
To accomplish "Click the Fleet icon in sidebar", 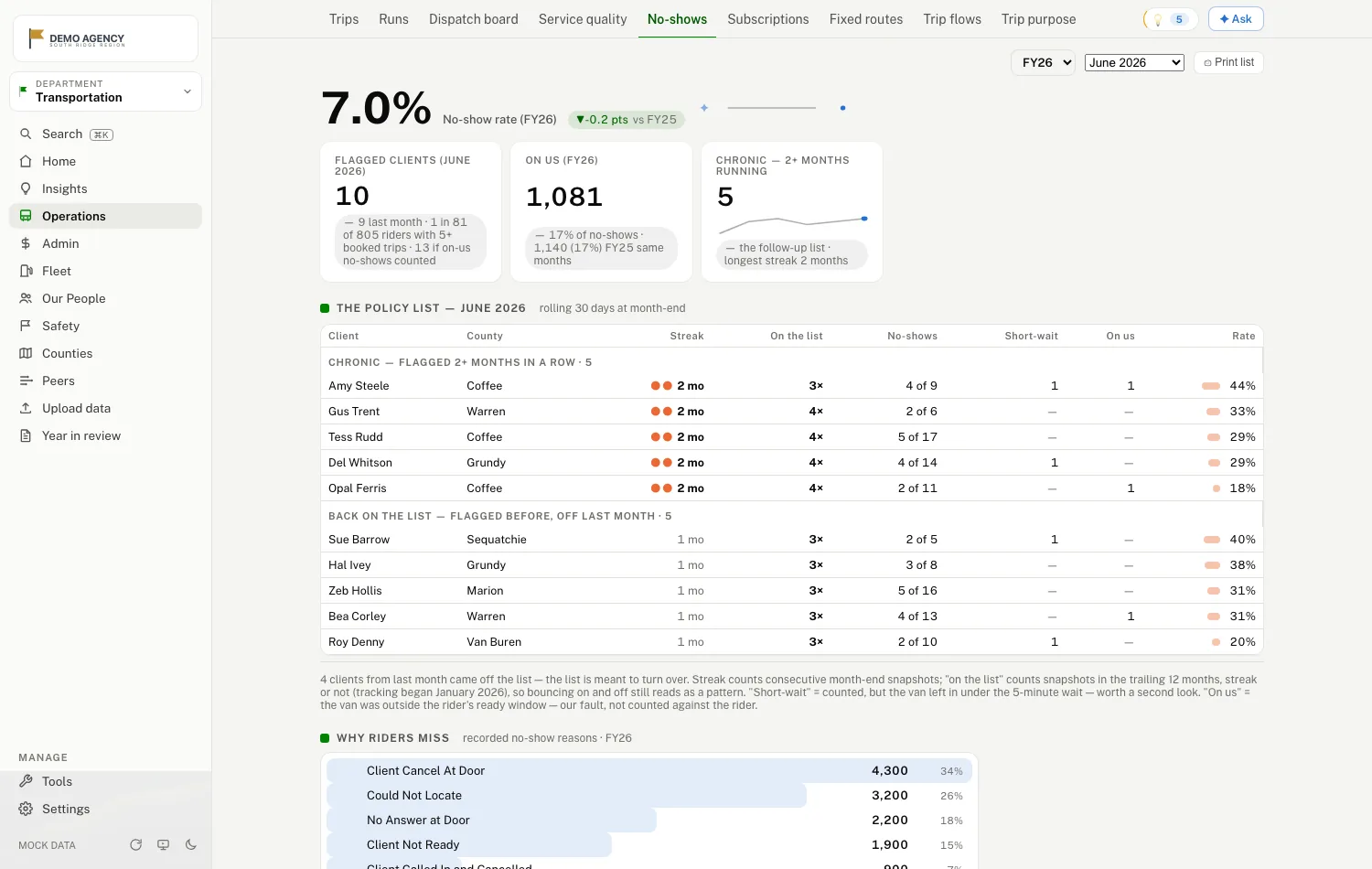I will 26,271.
